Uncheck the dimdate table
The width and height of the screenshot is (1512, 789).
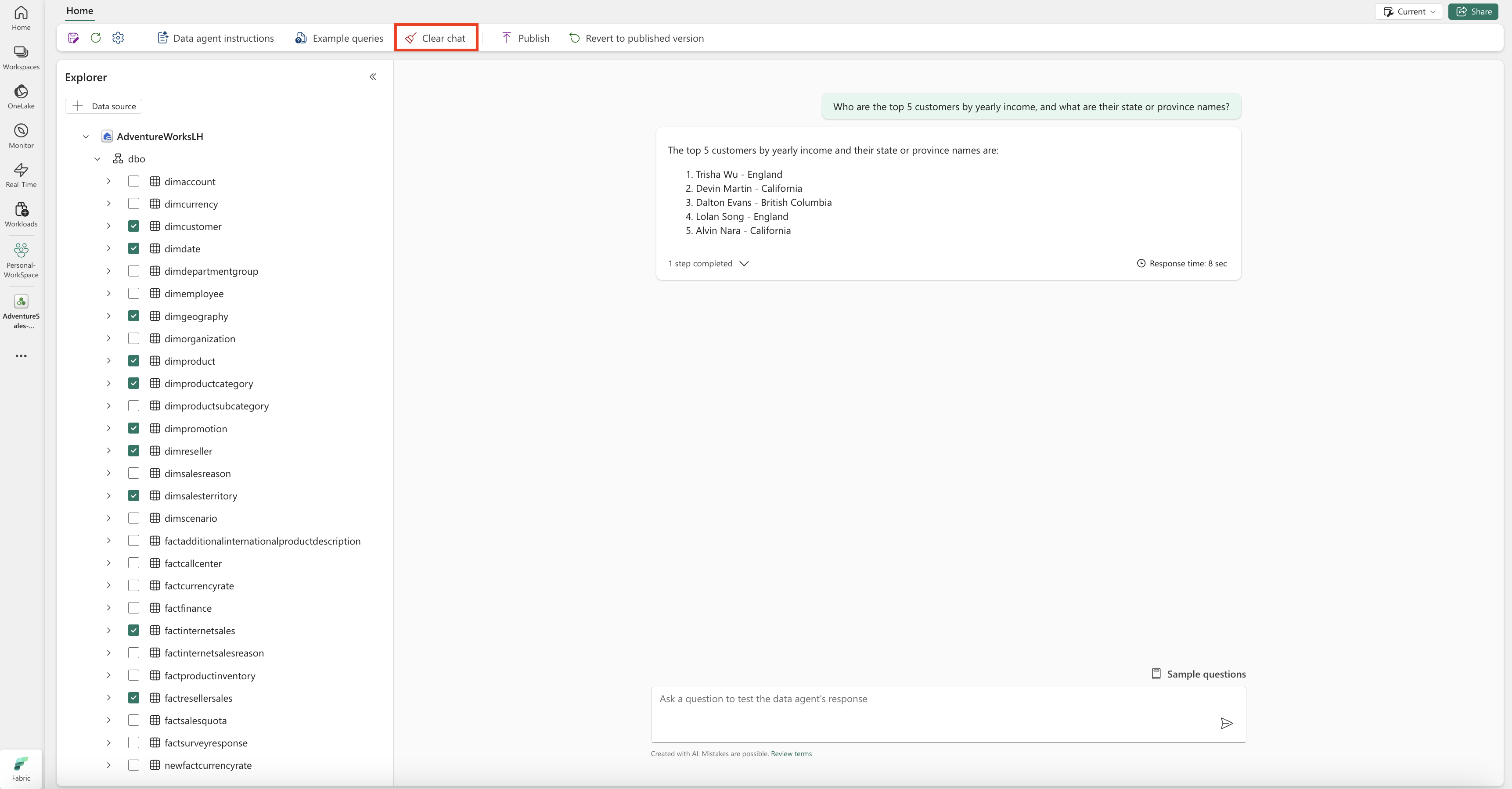click(134, 249)
